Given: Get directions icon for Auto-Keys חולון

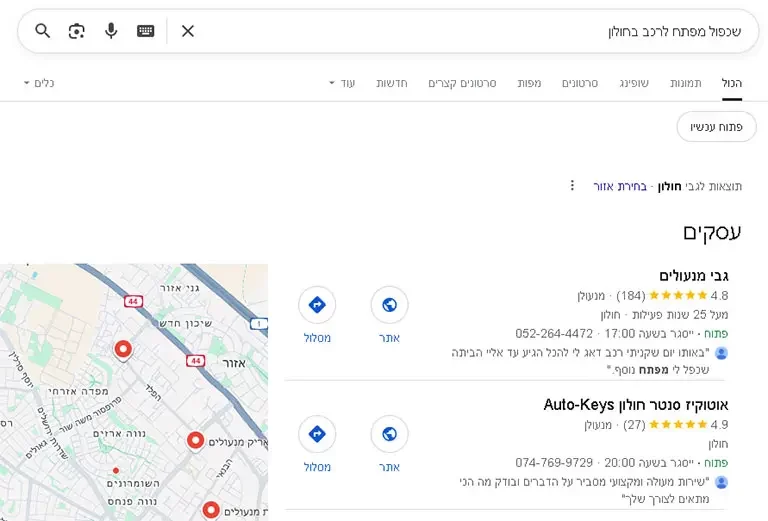Looking at the screenshot, I should 317,434.
